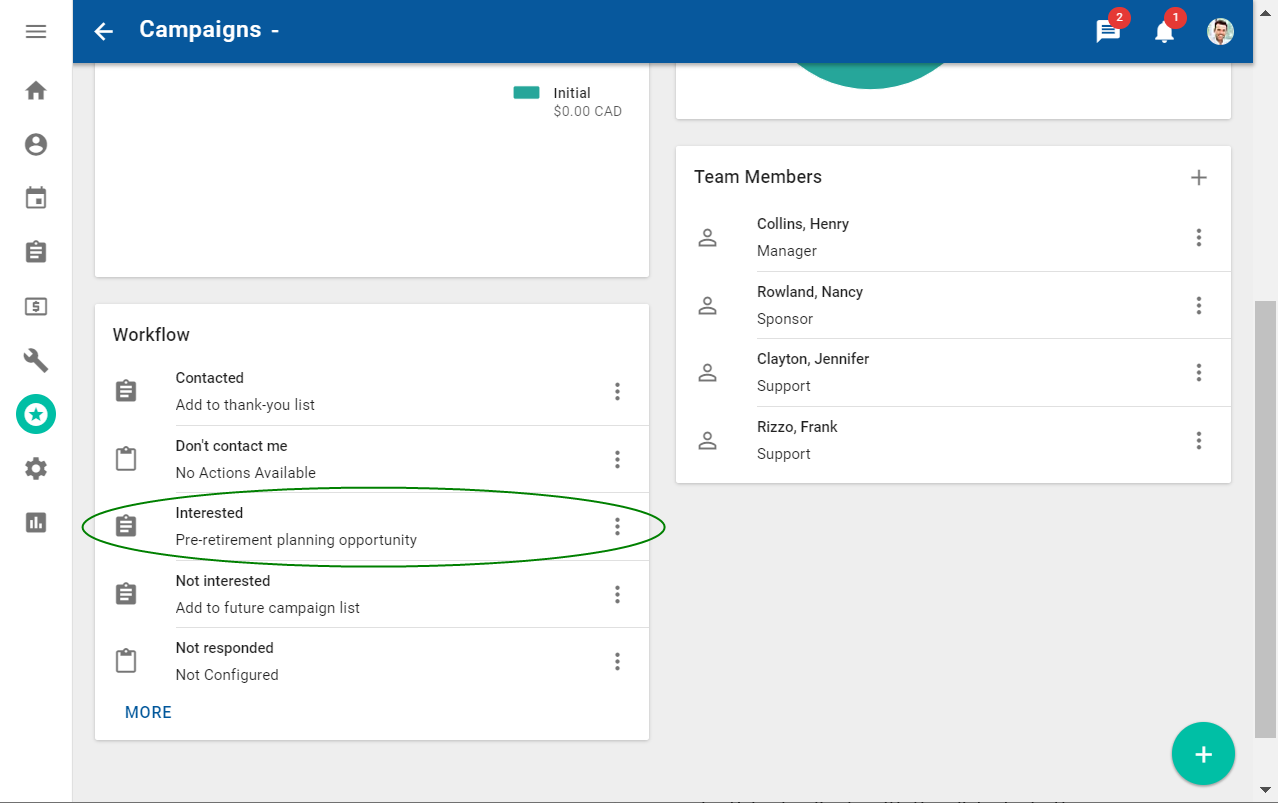
Task: Open the hamburger navigation menu
Action: click(x=36, y=32)
